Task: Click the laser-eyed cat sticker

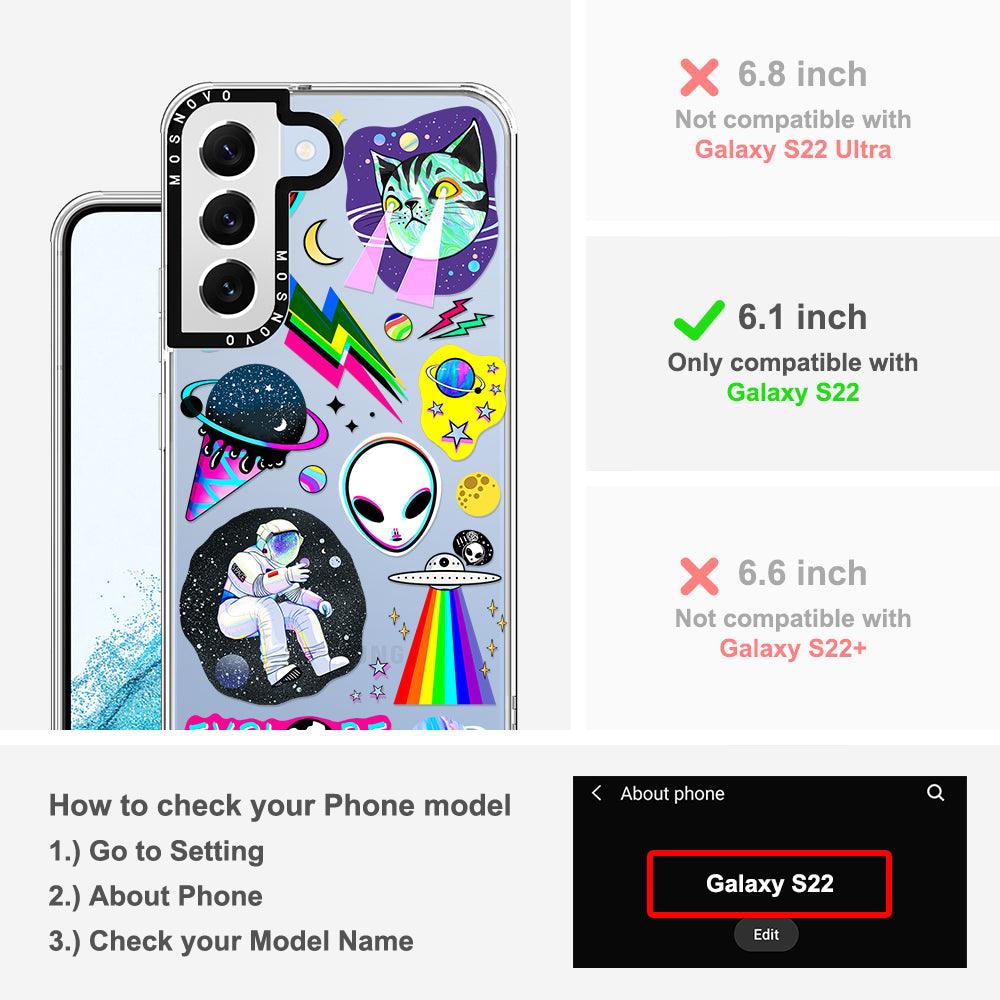Action: (422, 205)
